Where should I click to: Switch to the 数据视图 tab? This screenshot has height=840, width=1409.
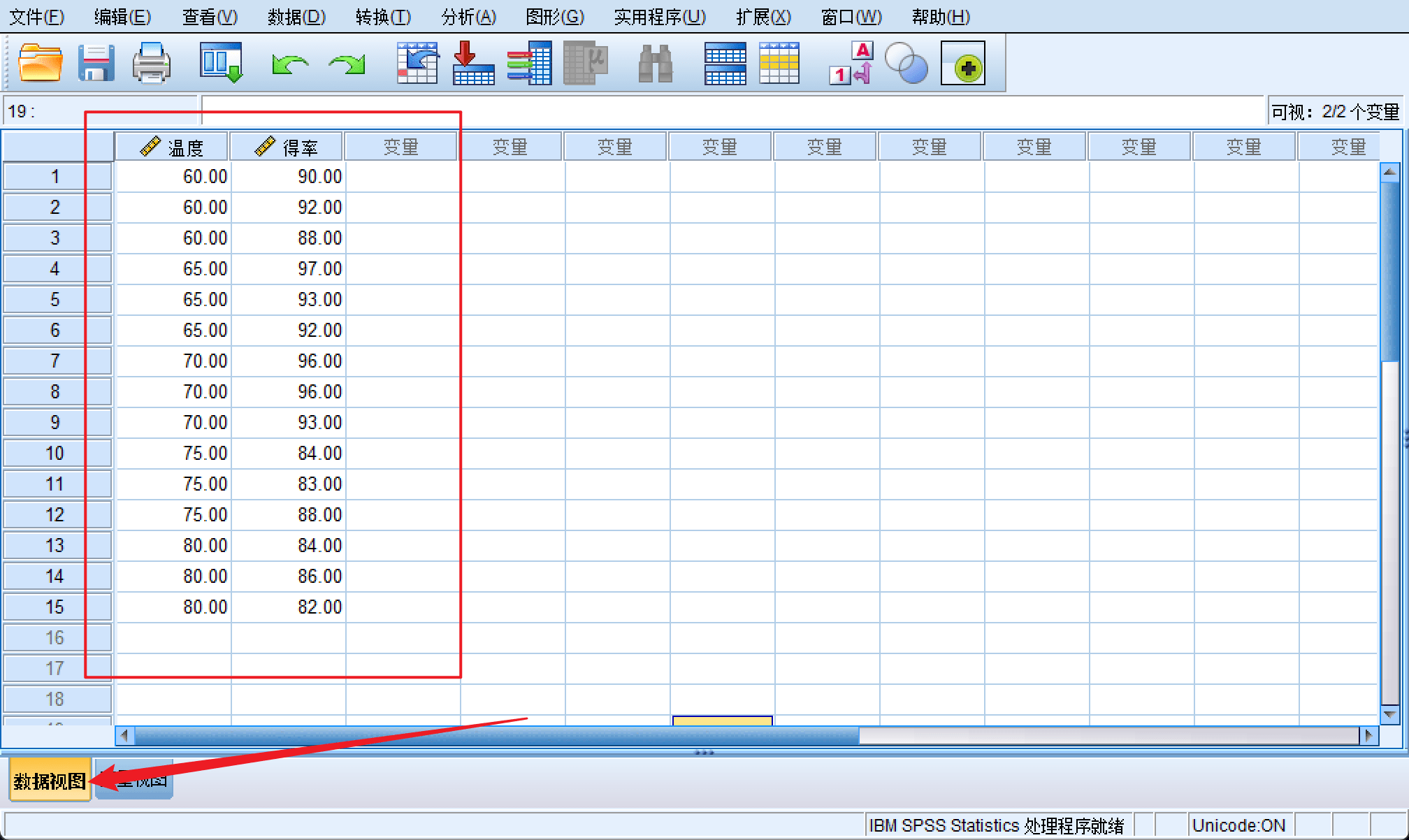point(50,781)
